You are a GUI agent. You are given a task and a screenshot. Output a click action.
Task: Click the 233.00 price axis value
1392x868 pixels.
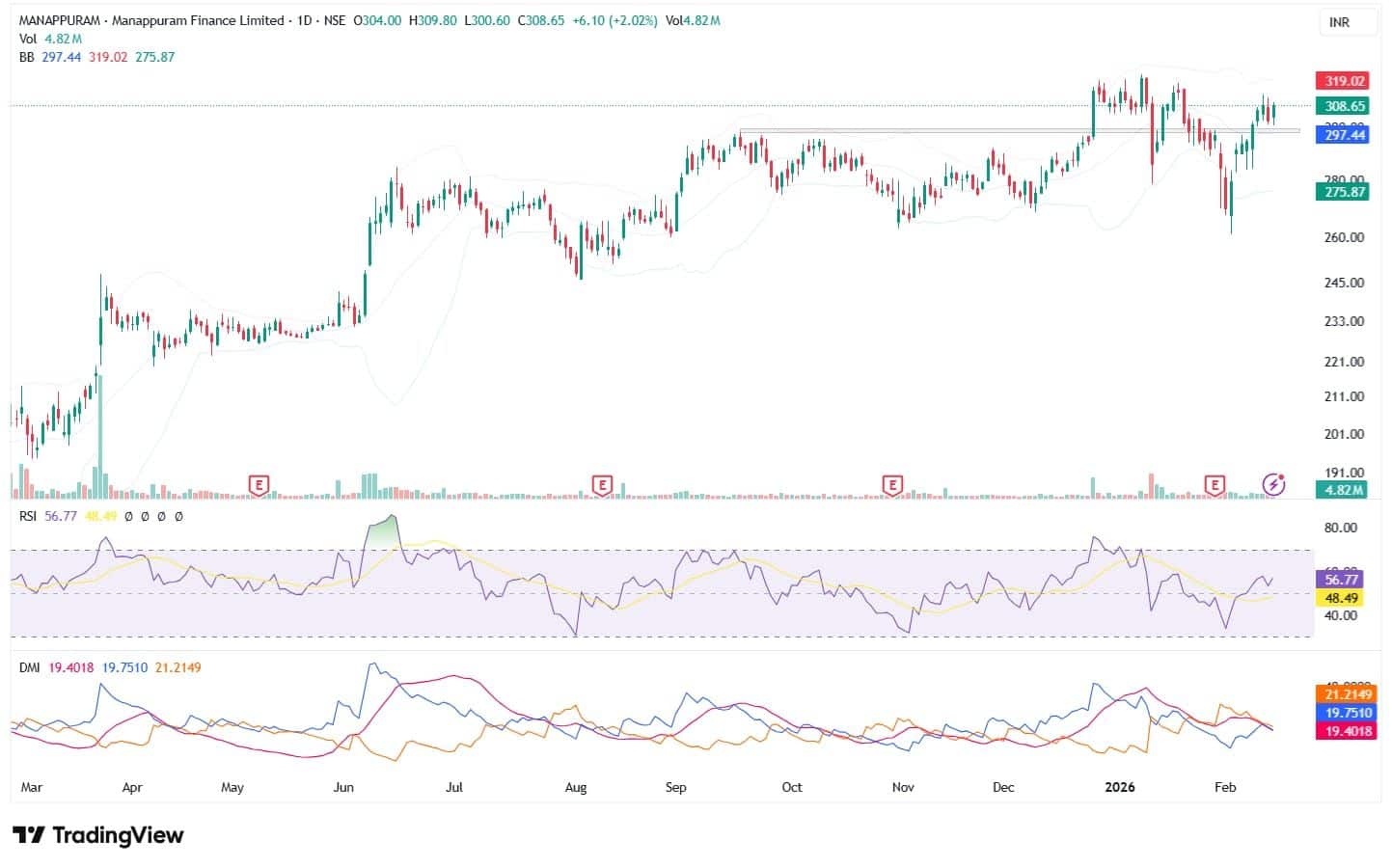click(x=1345, y=321)
